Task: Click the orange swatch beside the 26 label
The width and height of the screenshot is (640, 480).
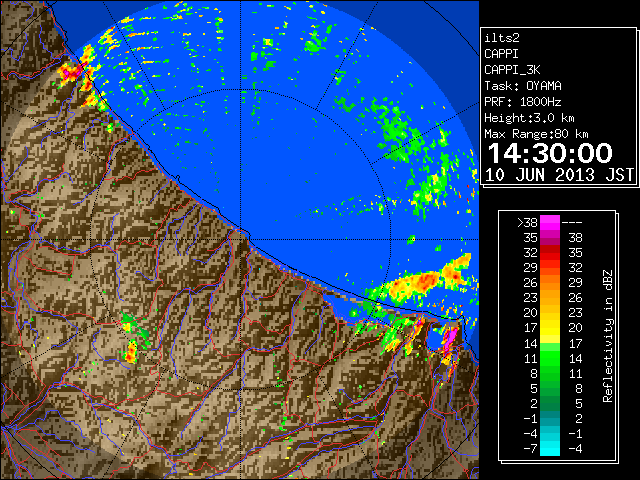Action: point(549,283)
